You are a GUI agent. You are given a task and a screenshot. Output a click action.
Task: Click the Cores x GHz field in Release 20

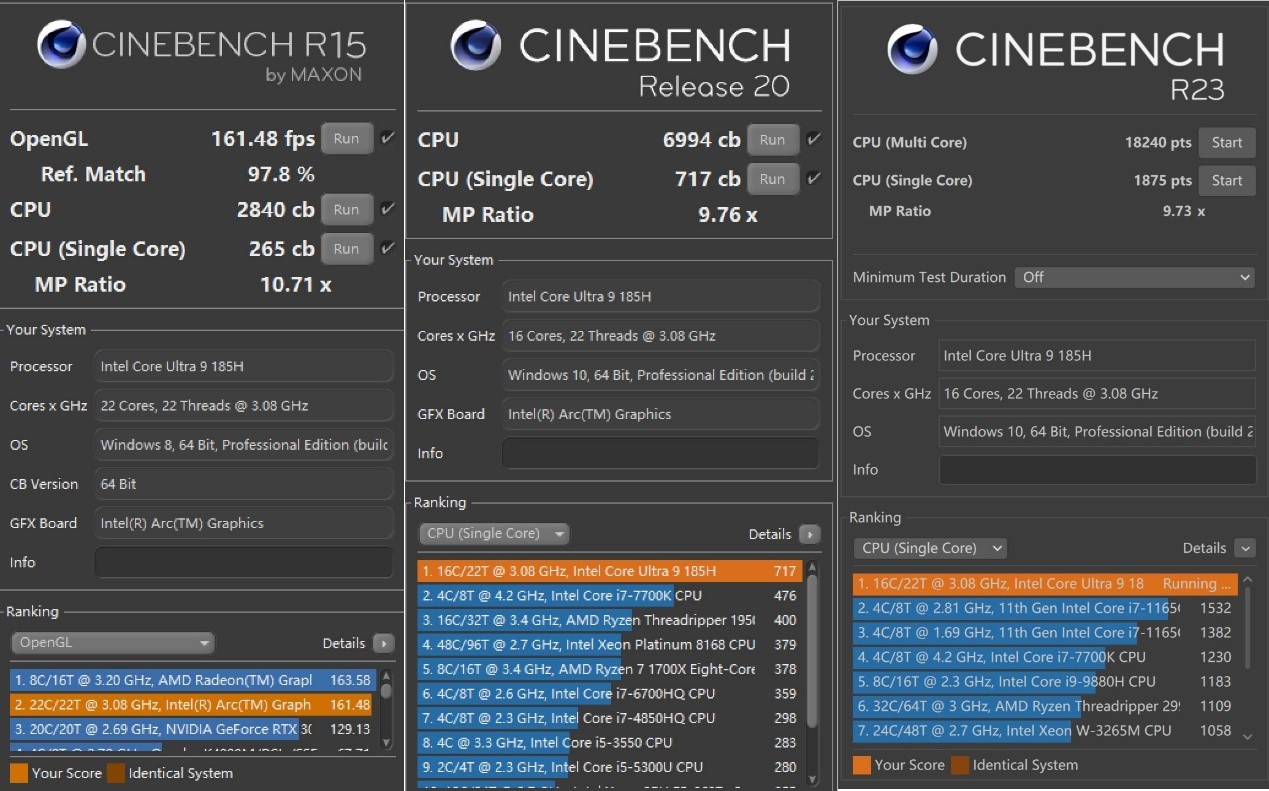tap(661, 336)
